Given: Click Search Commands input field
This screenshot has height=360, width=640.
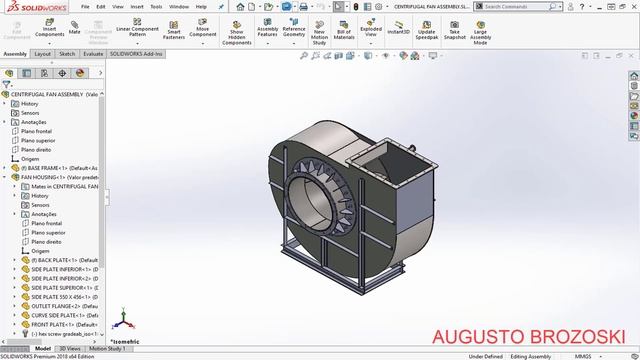Looking at the screenshot, I should pos(516,7).
